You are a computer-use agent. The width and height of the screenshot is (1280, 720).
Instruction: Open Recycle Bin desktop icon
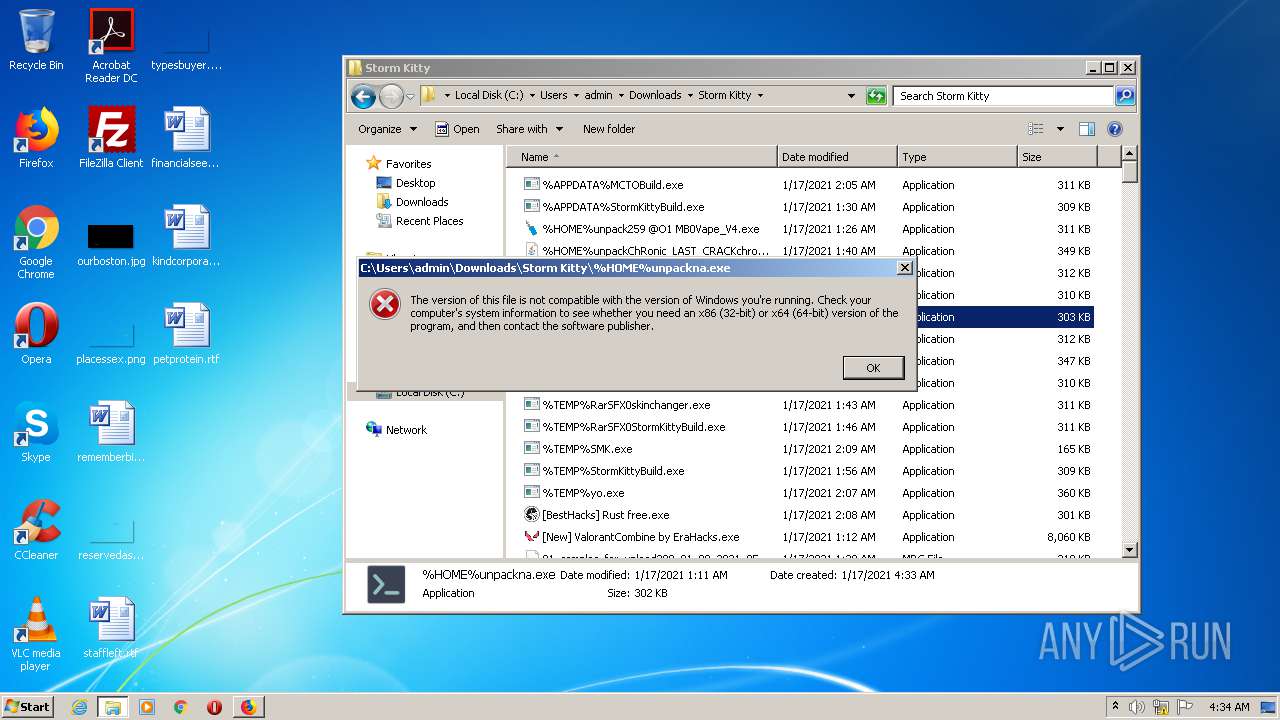tap(36, 41)
